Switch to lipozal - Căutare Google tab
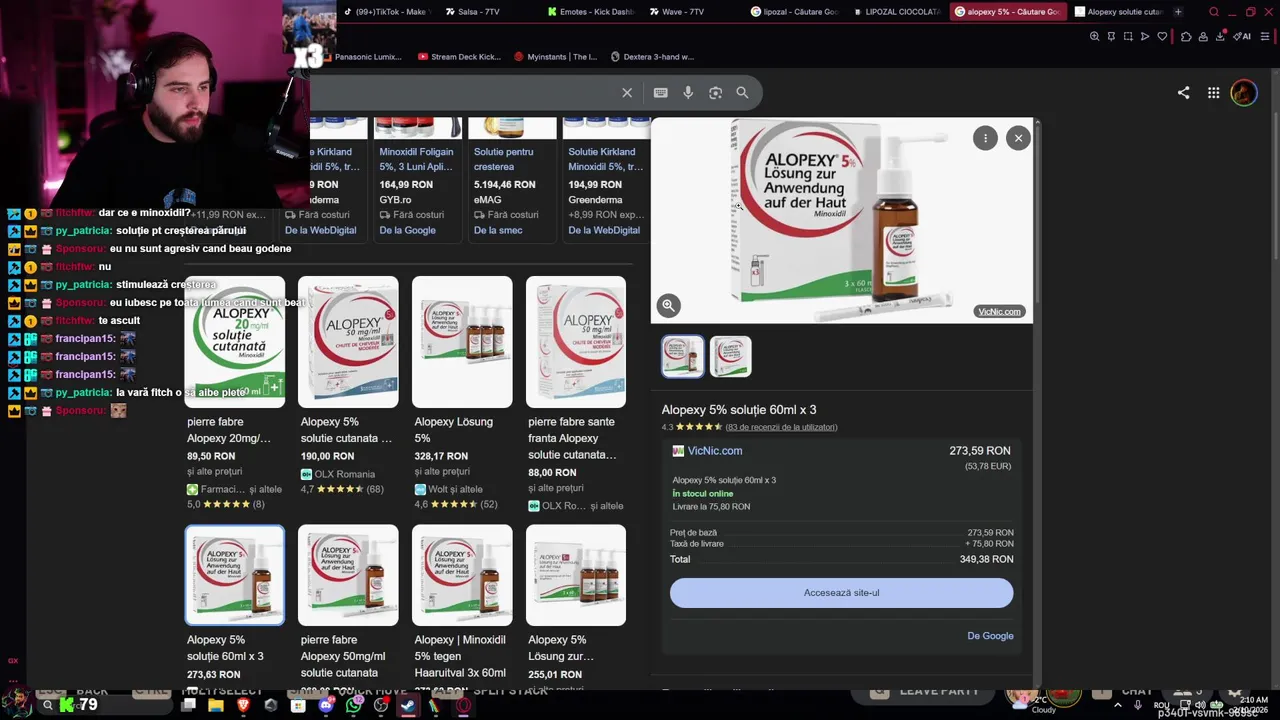The image size is (1280, 720). (x=795, y=12)
